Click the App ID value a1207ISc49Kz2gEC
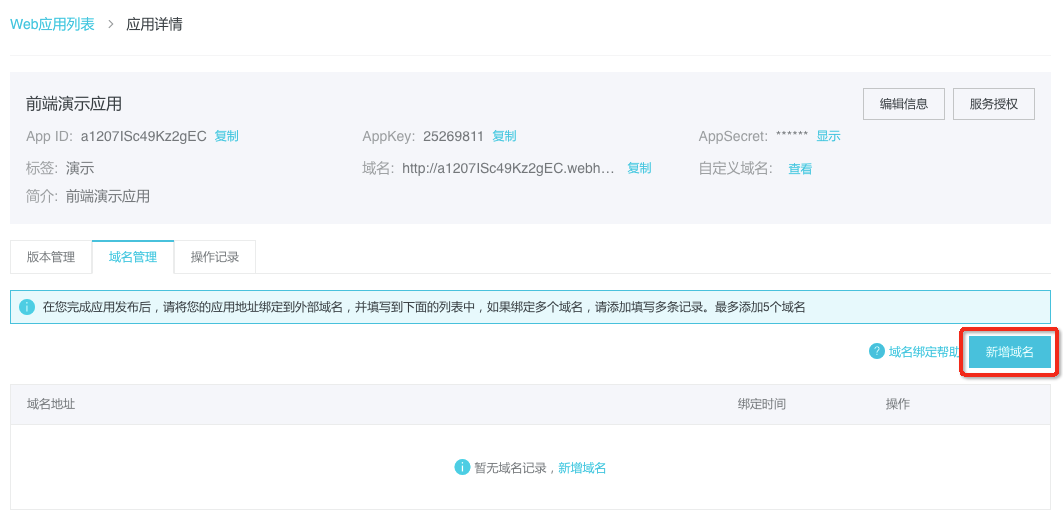The height and width of the screenshot is (524, 1063). 144,136
